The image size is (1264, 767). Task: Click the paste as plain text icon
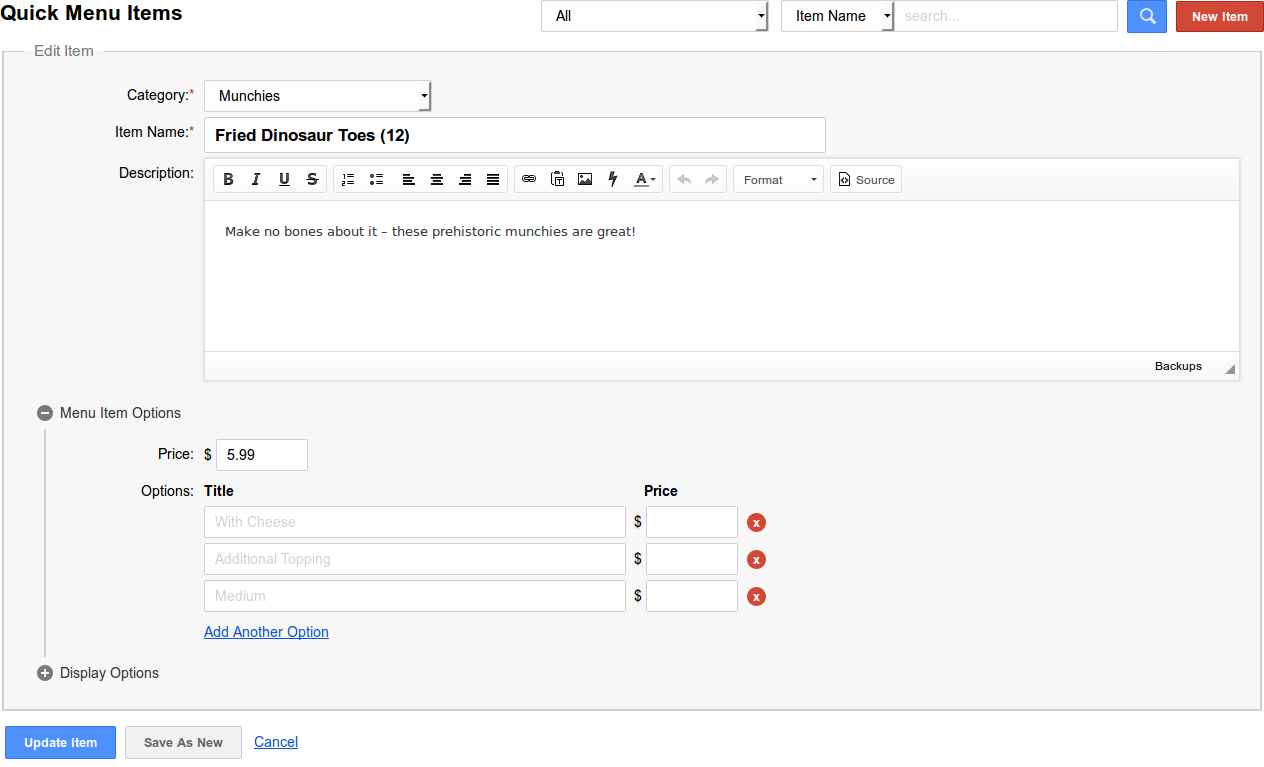click(x=557, y=180)
